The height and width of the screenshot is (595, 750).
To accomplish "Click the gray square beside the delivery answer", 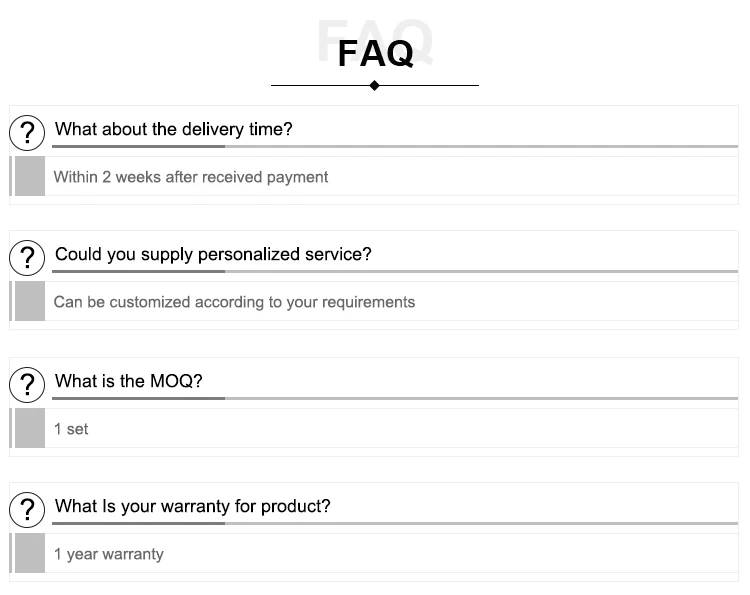I will (30, 177).
